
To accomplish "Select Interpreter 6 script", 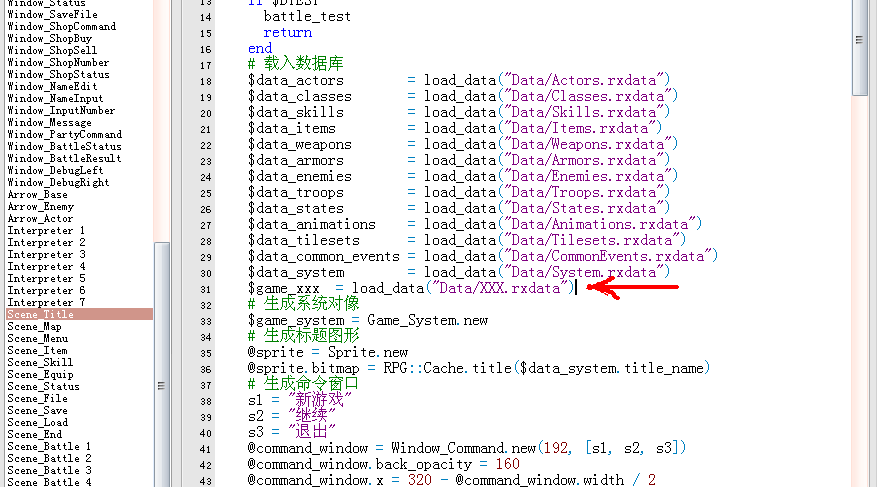I will [46, 291].
